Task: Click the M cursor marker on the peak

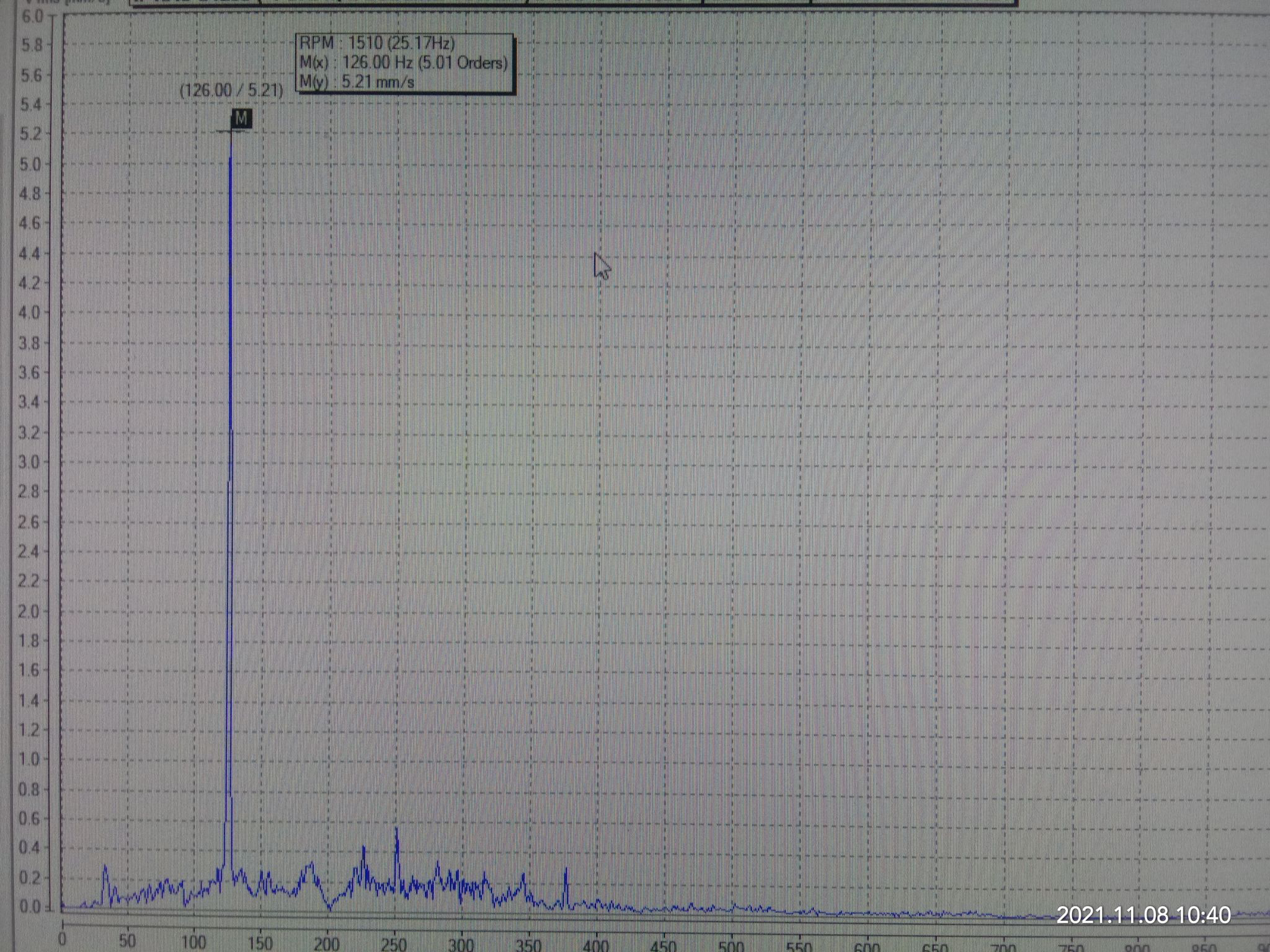Action: (x=242, y=118)
